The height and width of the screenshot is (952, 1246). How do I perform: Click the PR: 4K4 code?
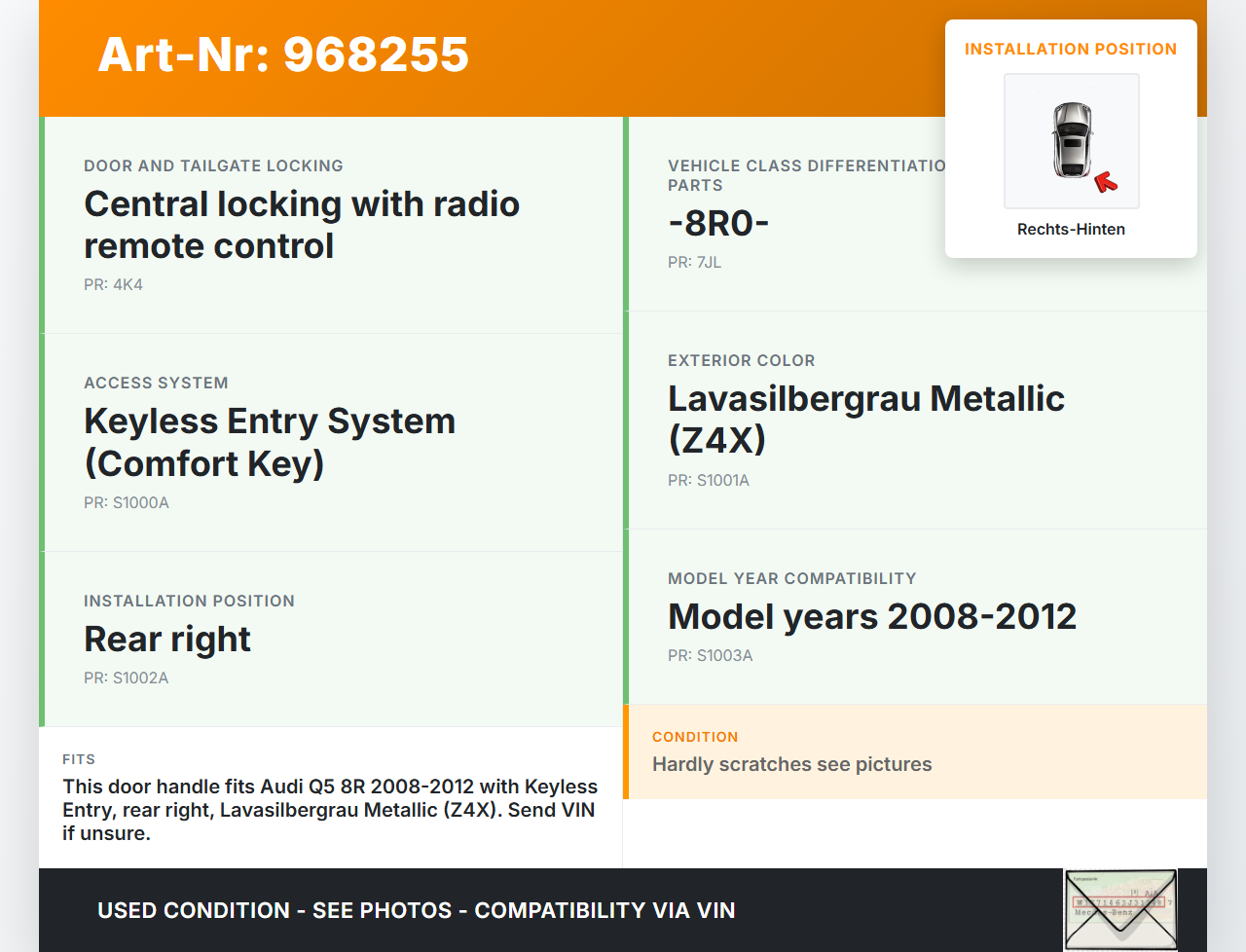(113, 285)
